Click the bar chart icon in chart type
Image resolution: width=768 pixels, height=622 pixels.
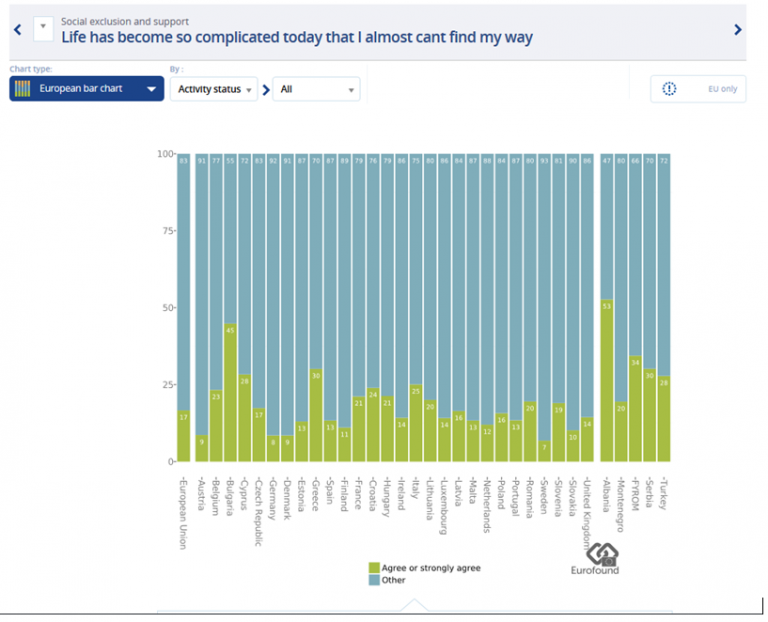(x=23, y=89)
